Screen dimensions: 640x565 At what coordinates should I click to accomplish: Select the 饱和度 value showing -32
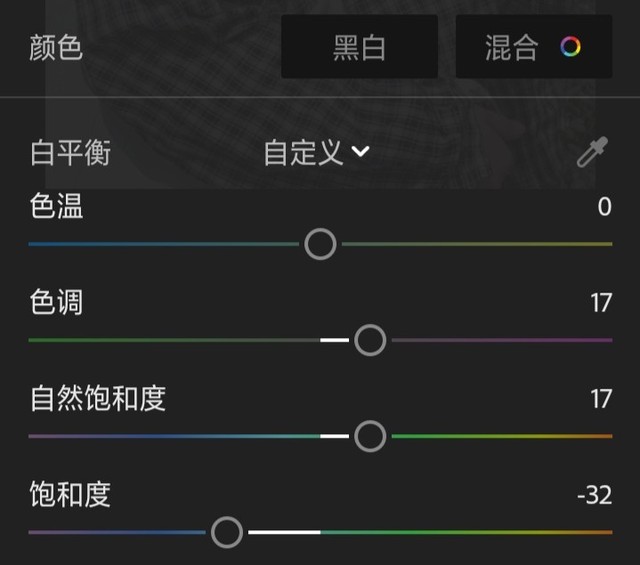(594, 495)
